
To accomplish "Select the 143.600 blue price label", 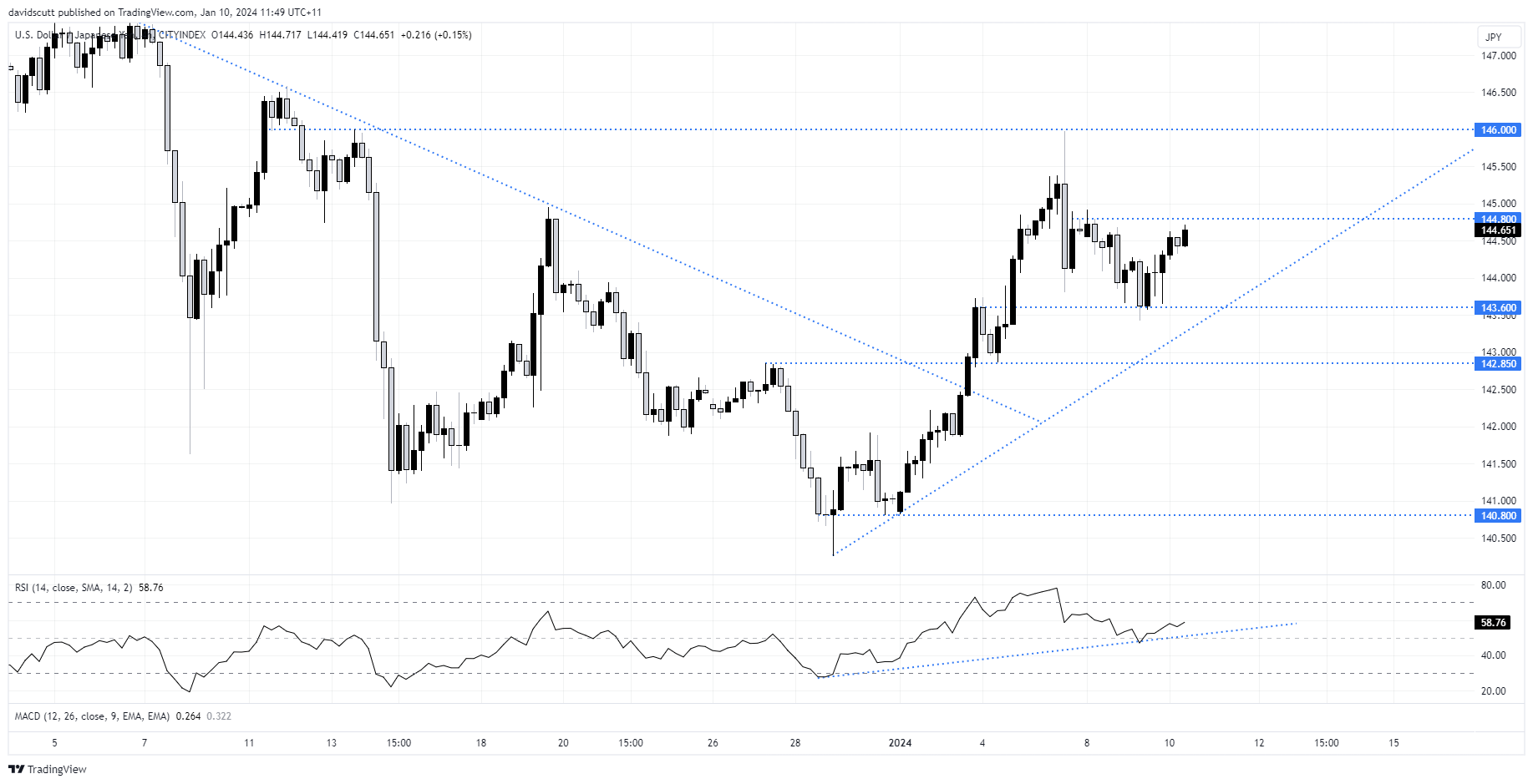I will click(x=1498, y=308).
